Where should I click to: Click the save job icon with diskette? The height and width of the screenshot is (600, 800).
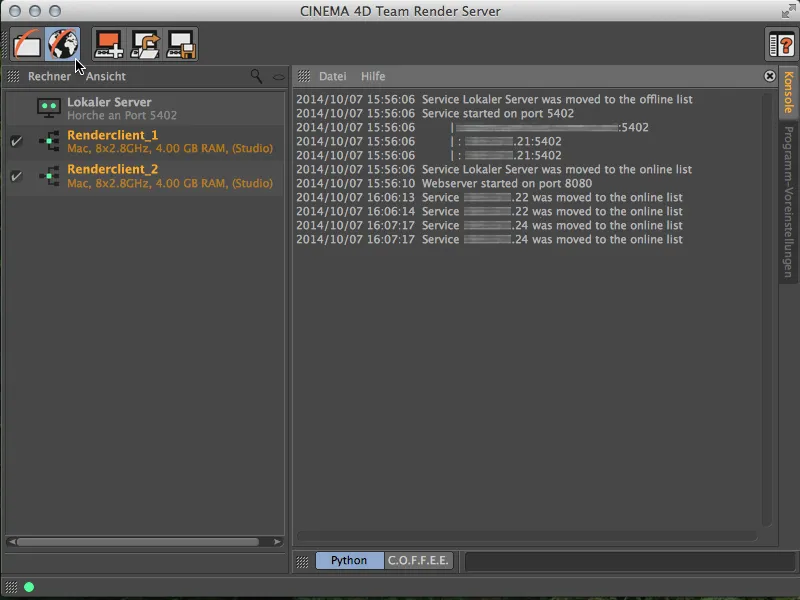click(180, 42)
